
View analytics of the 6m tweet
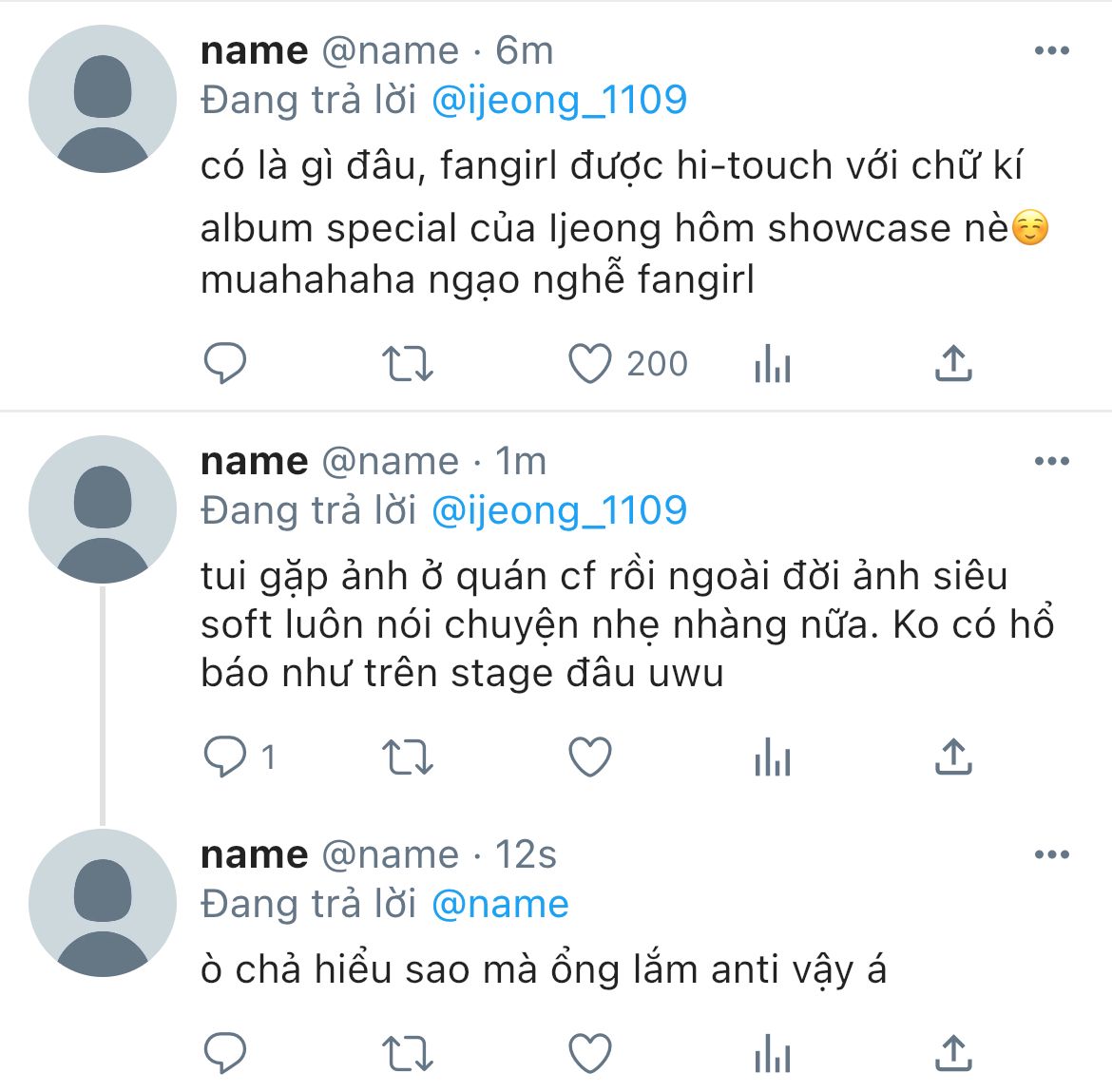click(772, 363)
